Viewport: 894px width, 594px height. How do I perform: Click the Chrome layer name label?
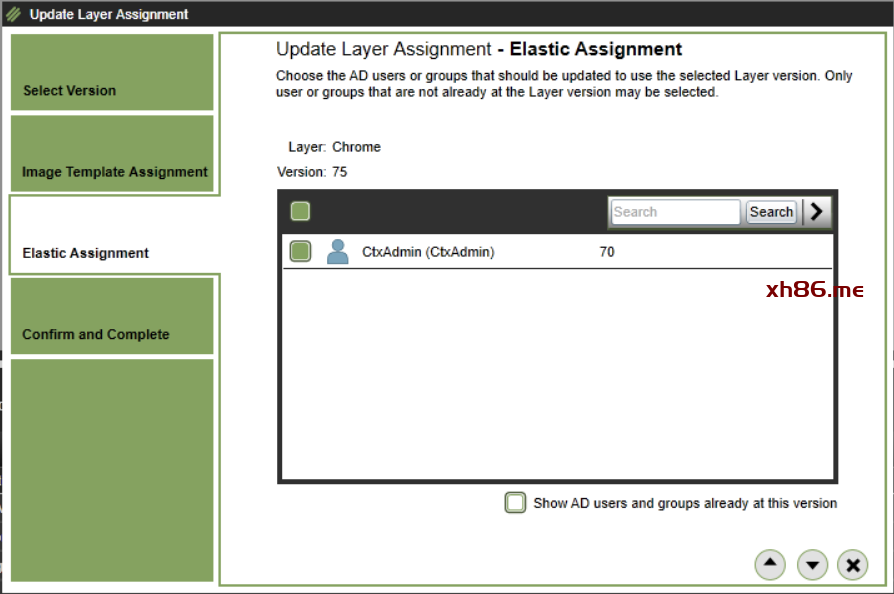click(356, 147)
